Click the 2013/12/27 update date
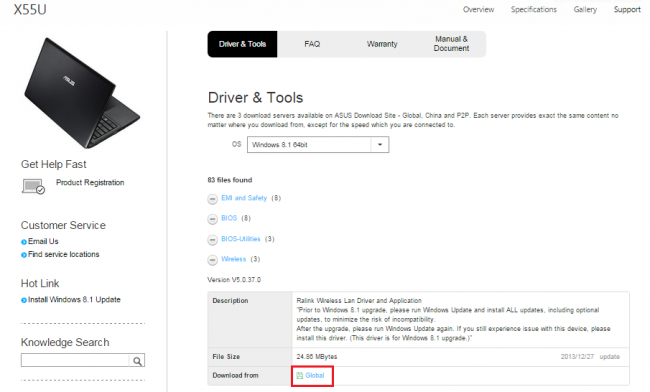 (590, 356)
